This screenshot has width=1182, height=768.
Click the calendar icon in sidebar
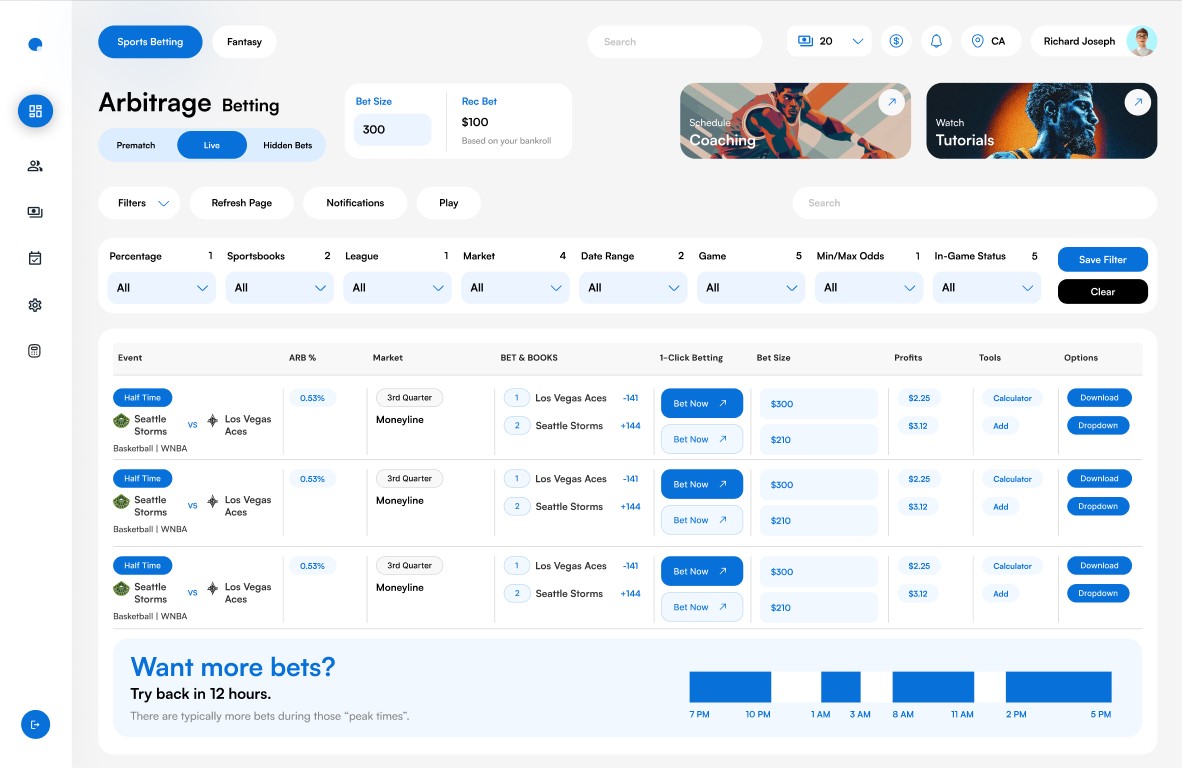pyautogui.click(x=35, y=258)
